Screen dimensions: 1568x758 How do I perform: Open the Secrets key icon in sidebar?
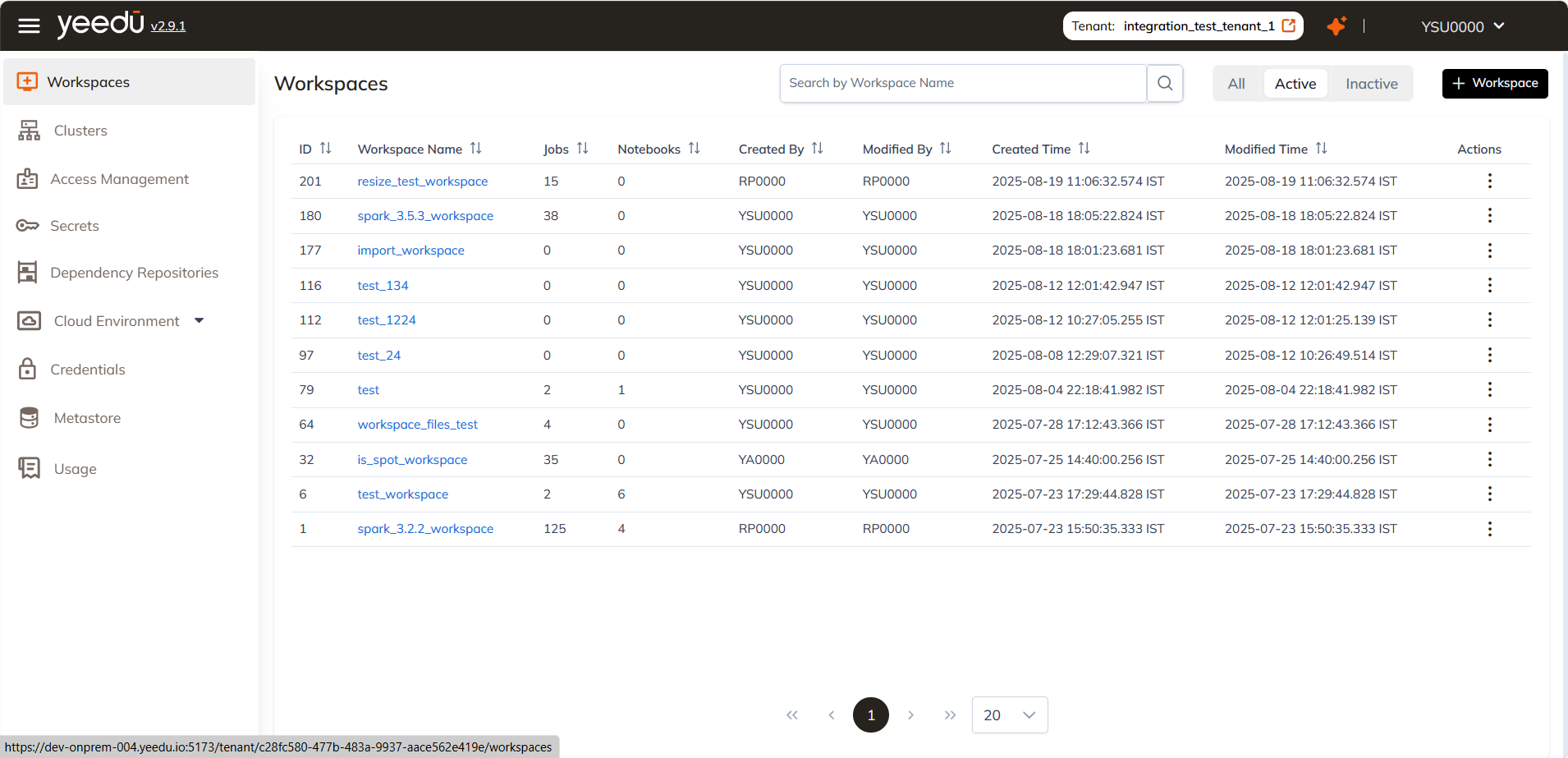coord(28,225)
